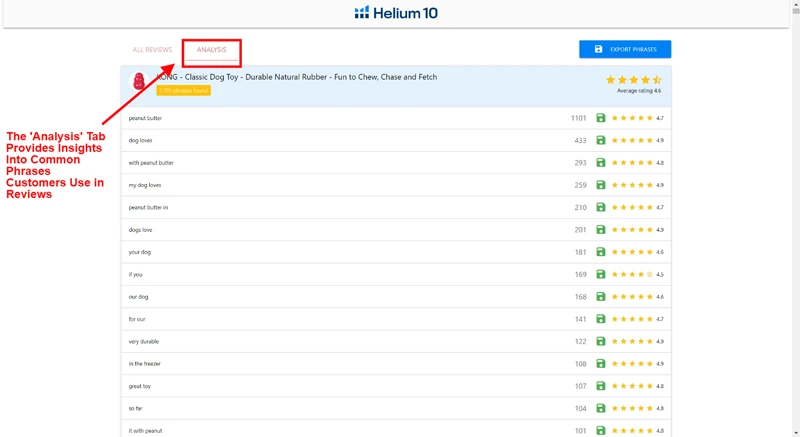Save the 'my dog loves' phrase icon
The height and width of the screenshot is (437, 800).
(x=601, y=185)
